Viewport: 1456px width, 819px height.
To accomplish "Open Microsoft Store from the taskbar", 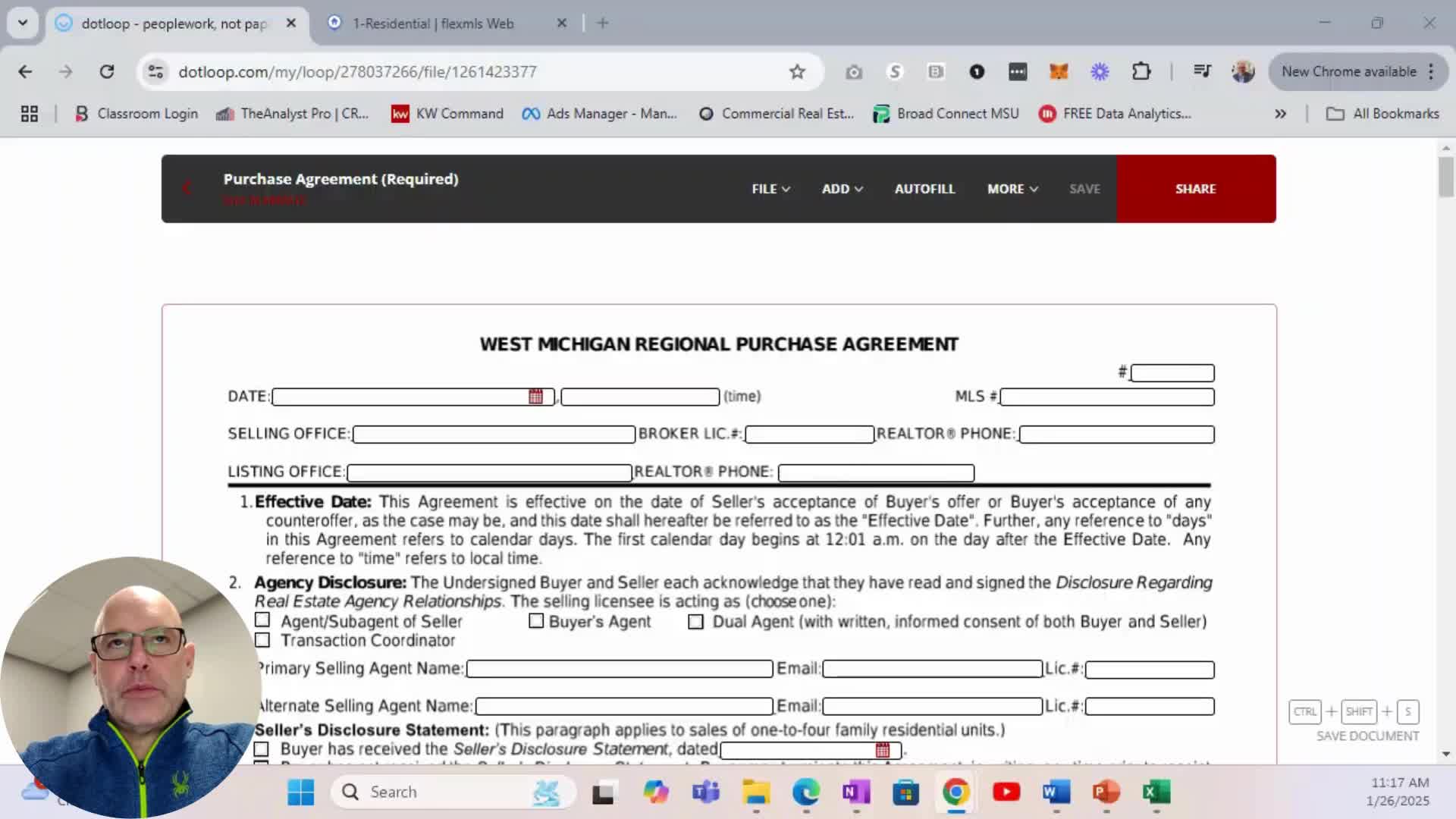I will click(906, 792).
